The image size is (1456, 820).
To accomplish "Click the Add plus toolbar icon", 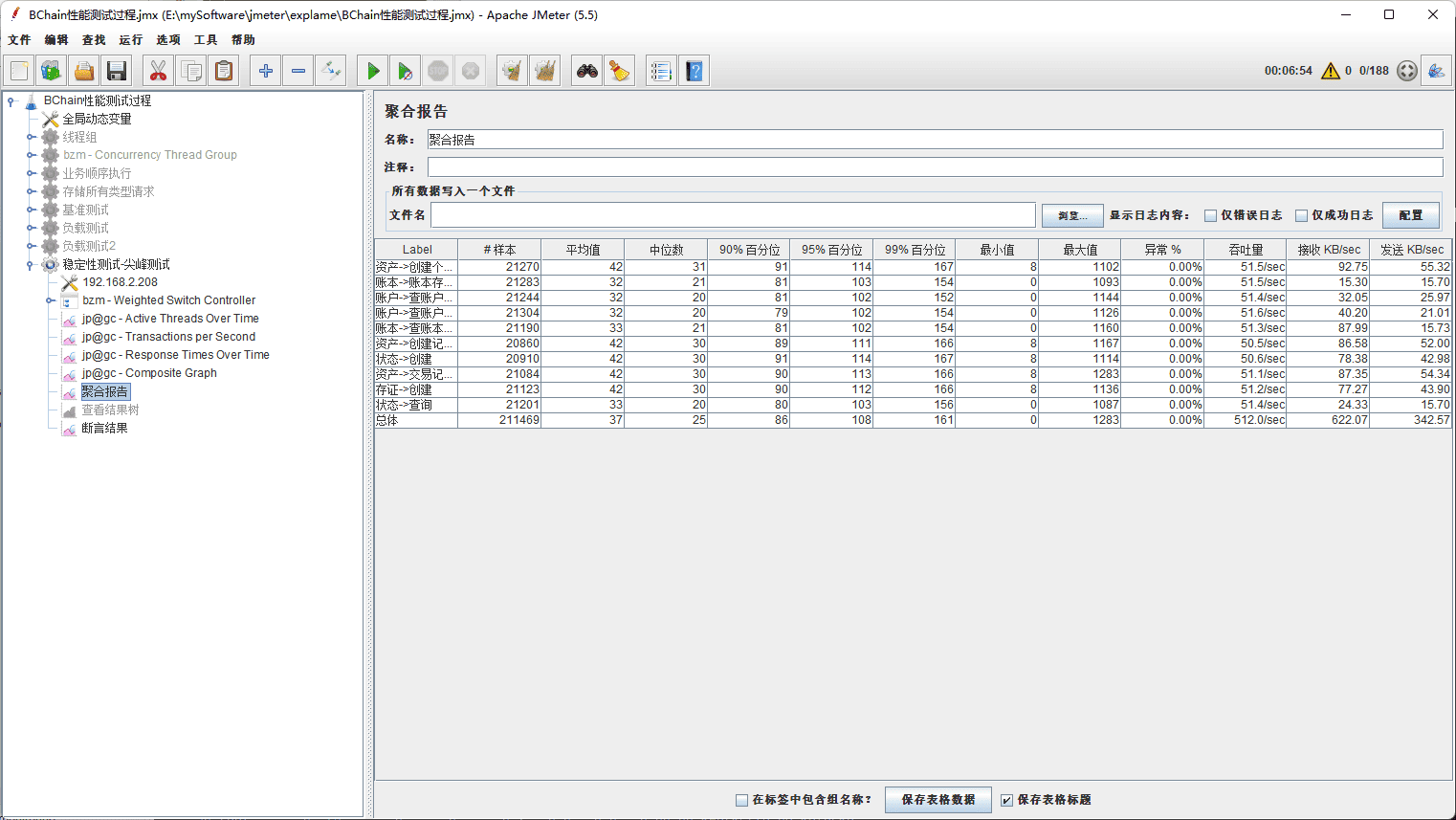I will (x=266, y=71).
